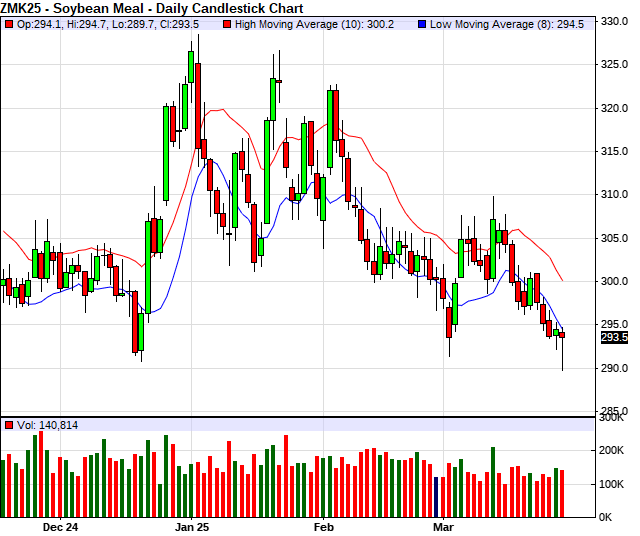The height and width of the screenshot is (536, 640).
Task: Select the 293.5 current price tag
Action: point(613,338)
